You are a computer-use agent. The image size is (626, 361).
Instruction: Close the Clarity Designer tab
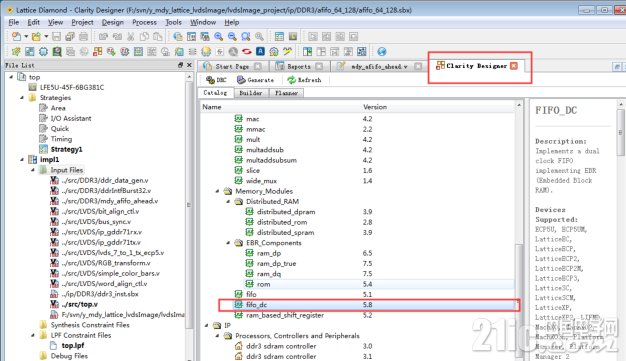pyautogui.click(x=514, y=66)
